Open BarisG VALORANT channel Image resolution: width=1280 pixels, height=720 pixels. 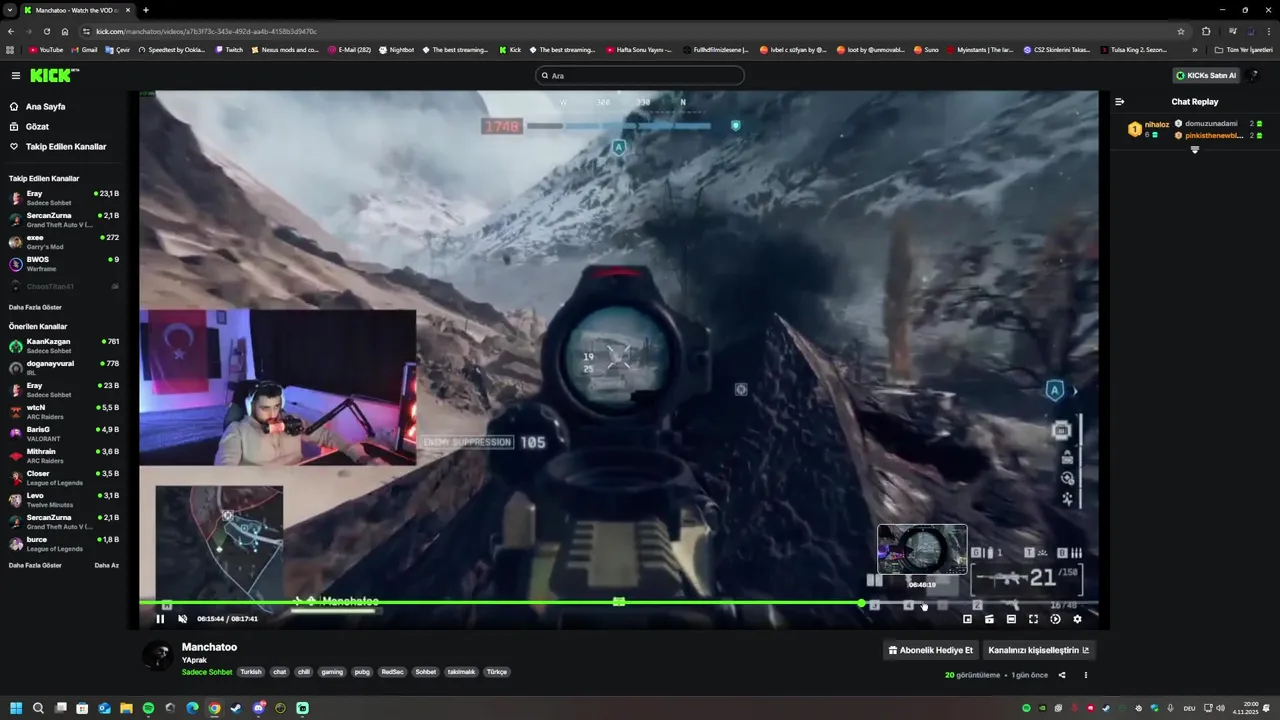pos(63,434)
